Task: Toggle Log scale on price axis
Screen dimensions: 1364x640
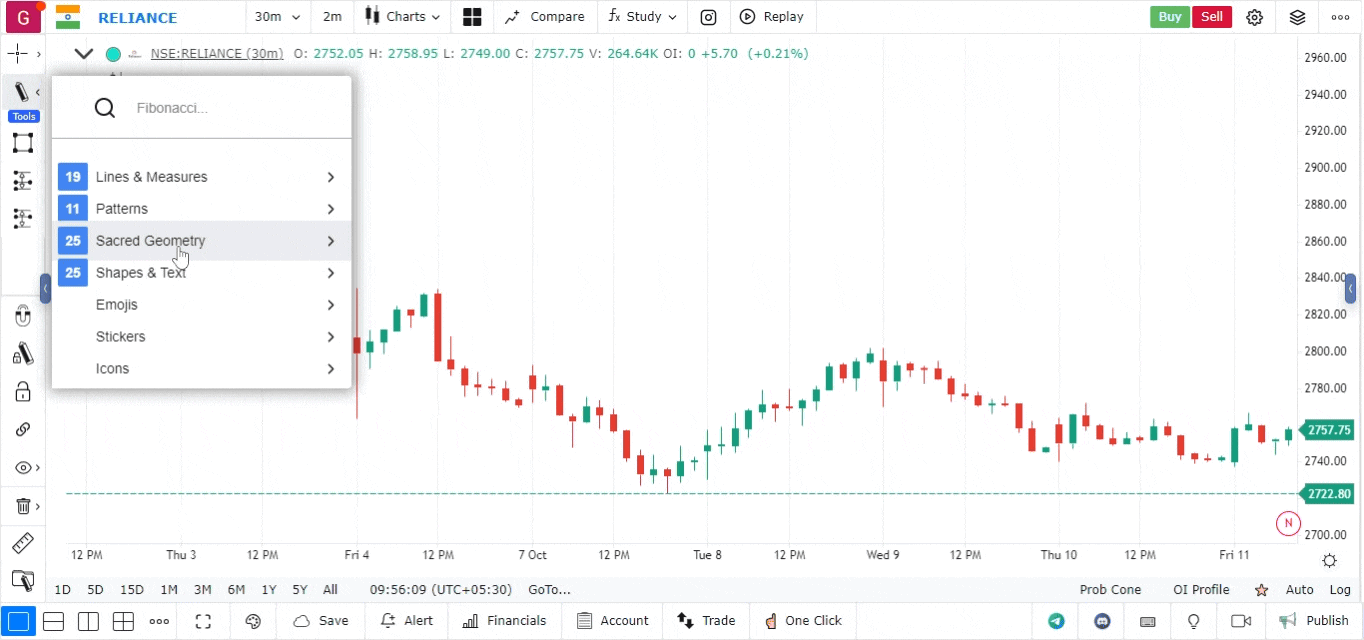Action: pyautogui.click(x=1340, y=590)
